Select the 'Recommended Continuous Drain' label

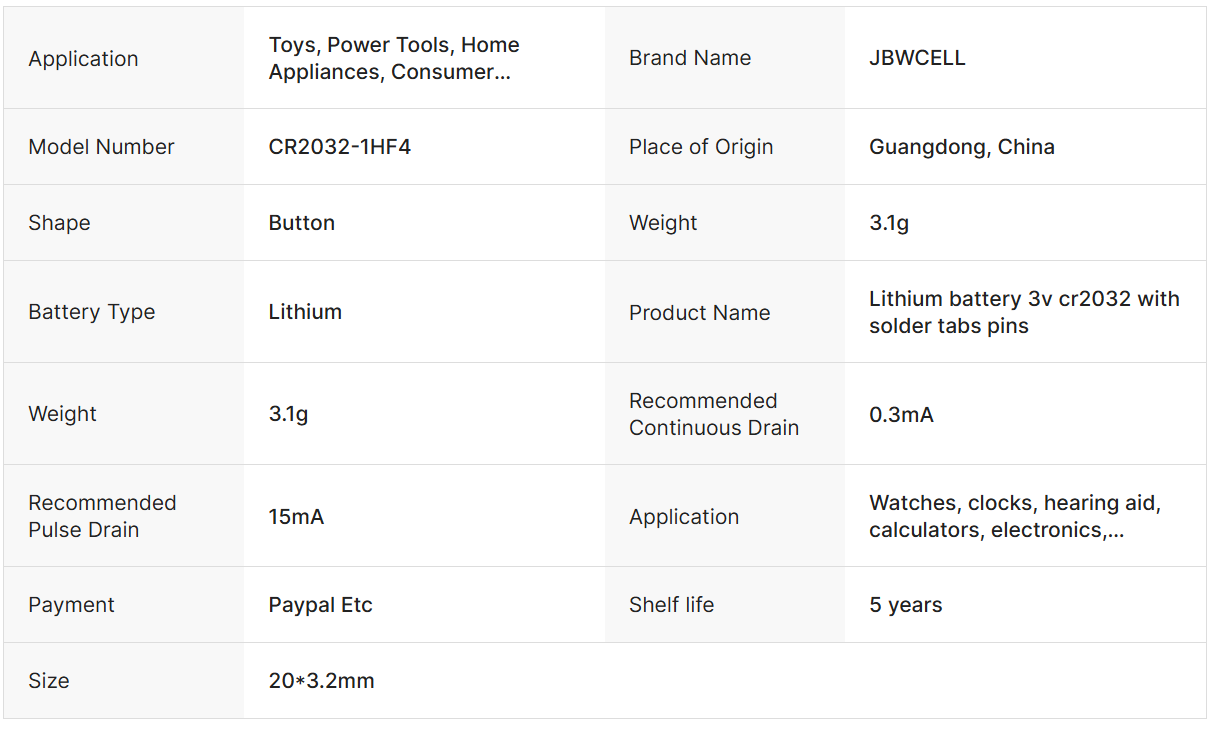click(x=714, y=414)
